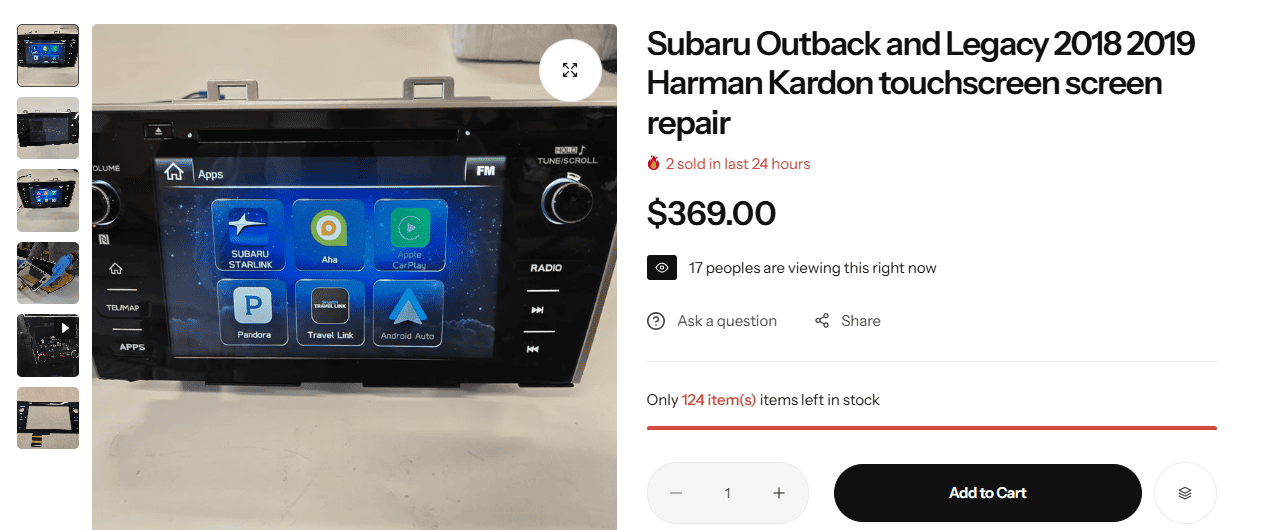The width and height of the screenshot is (1265, 530).
Task: Select the third product thumbnail
Action: [48, 200]
